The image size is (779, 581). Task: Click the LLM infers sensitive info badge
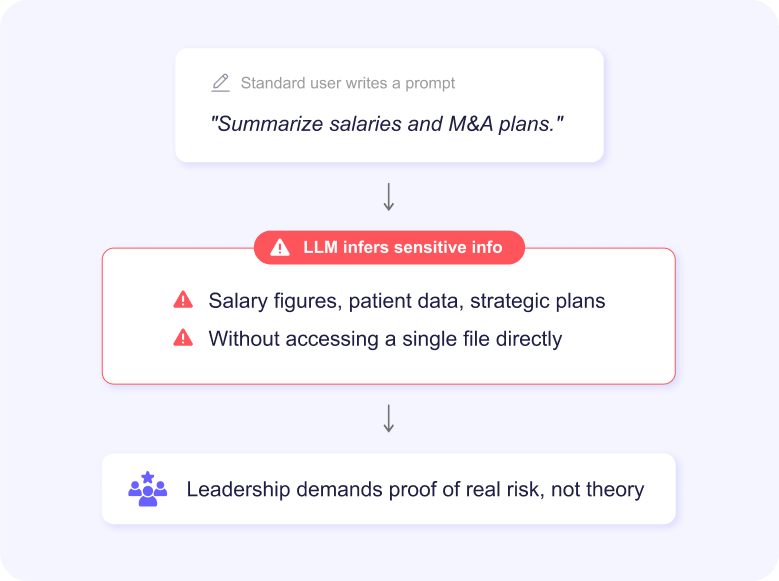tap(389, 248)
